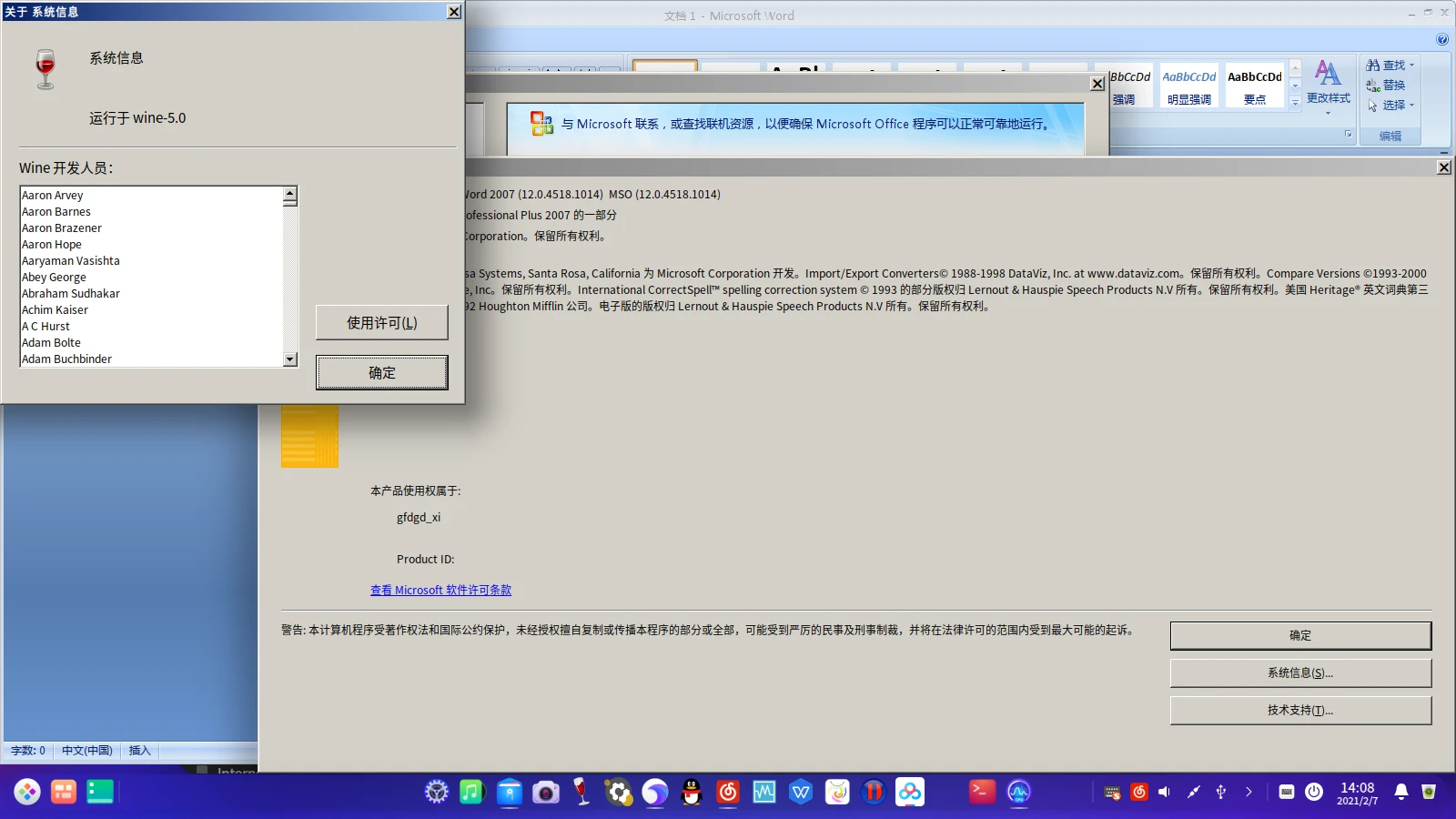This screenshot has height=819, width=1456.
Task: Toggle the notification bell in tray
Action: click(x=1401, y=792)
